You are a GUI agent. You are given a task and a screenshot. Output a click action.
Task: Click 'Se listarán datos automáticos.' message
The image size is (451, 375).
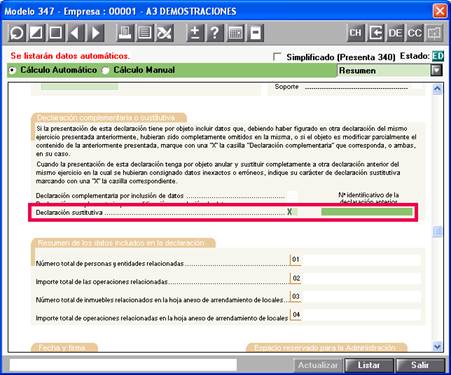[x=70, y=56]
